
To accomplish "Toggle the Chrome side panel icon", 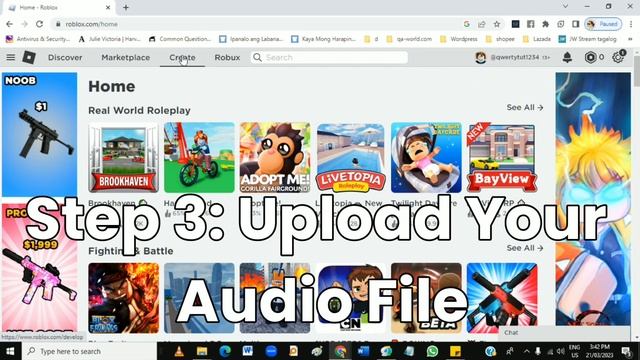I will (x=576, y=24).
